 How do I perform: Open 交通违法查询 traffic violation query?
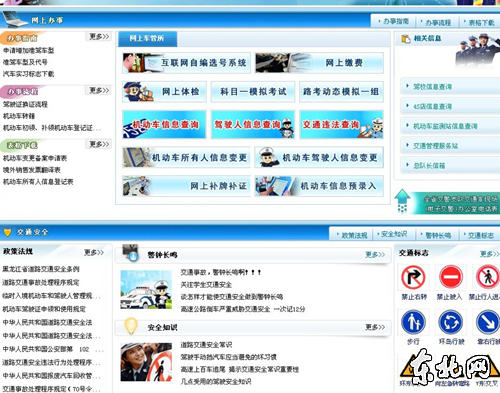click(341, 124)
